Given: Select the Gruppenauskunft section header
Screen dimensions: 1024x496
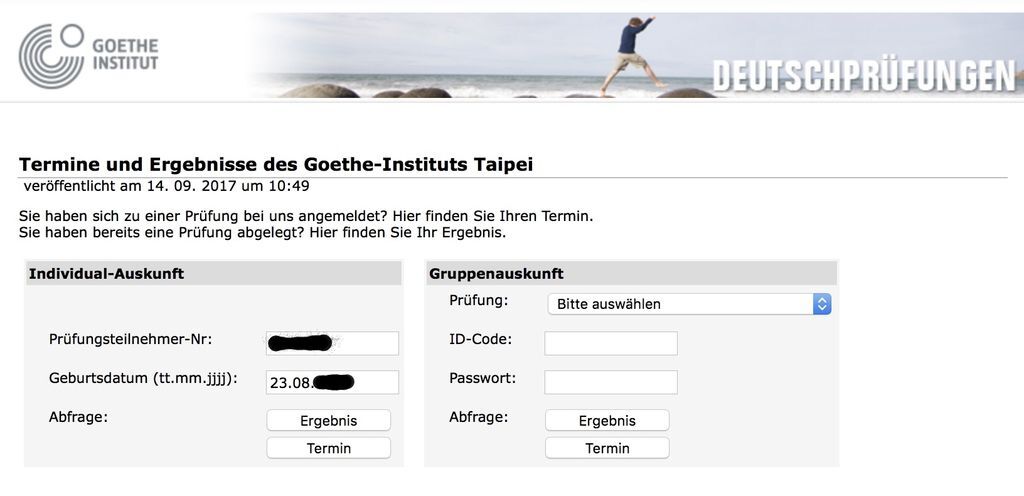Looking at the screenshot, I should 496,273.
